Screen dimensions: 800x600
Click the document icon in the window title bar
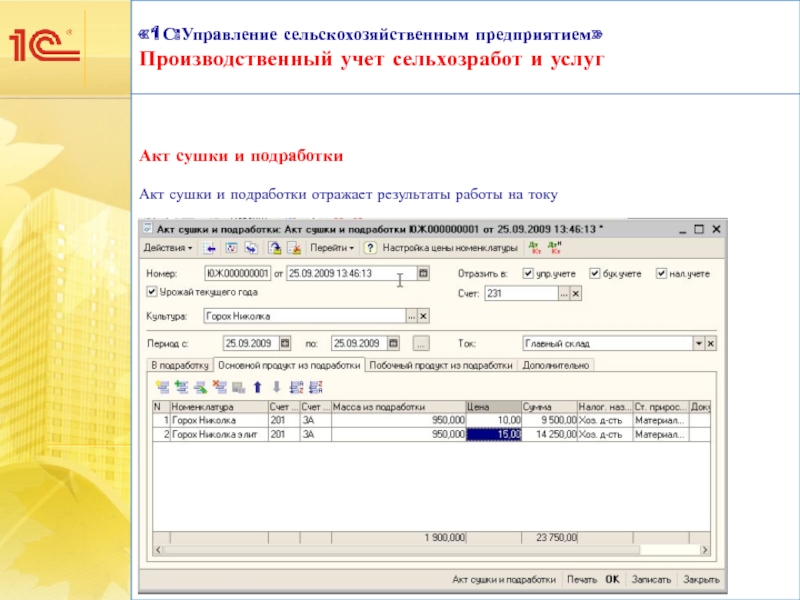point(147,229)
